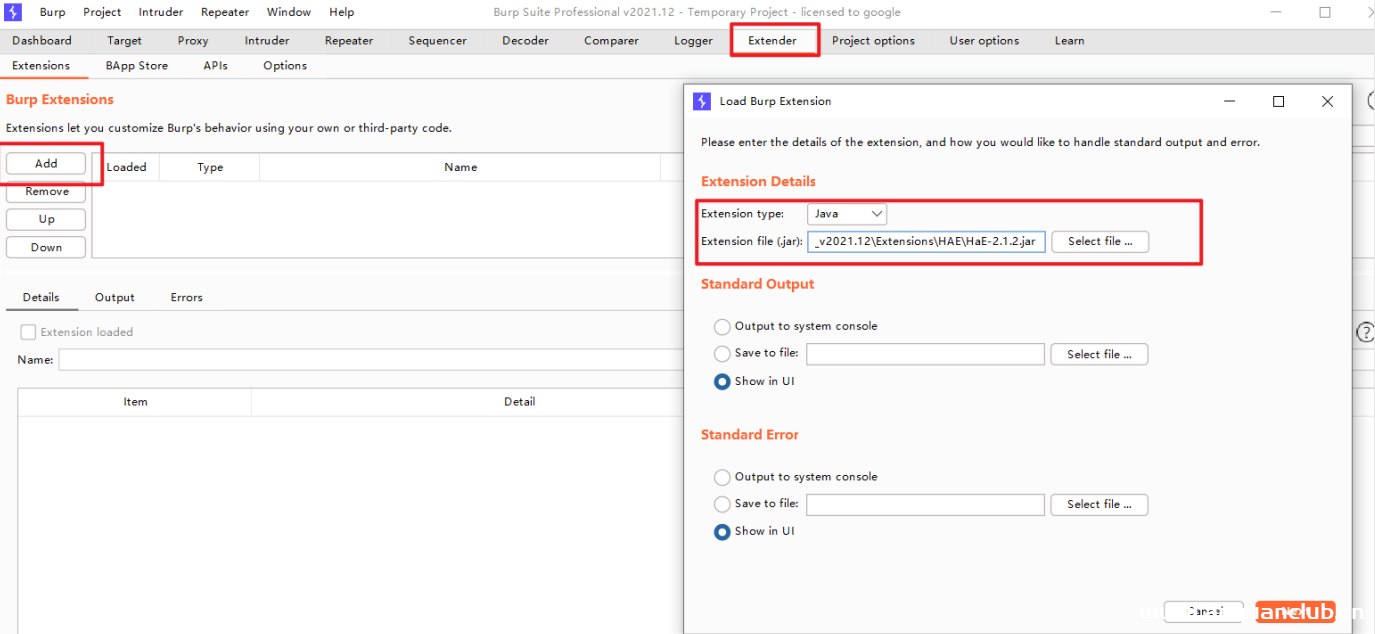Click the Burp Suite logo icon in title bar

pos(14,12)
